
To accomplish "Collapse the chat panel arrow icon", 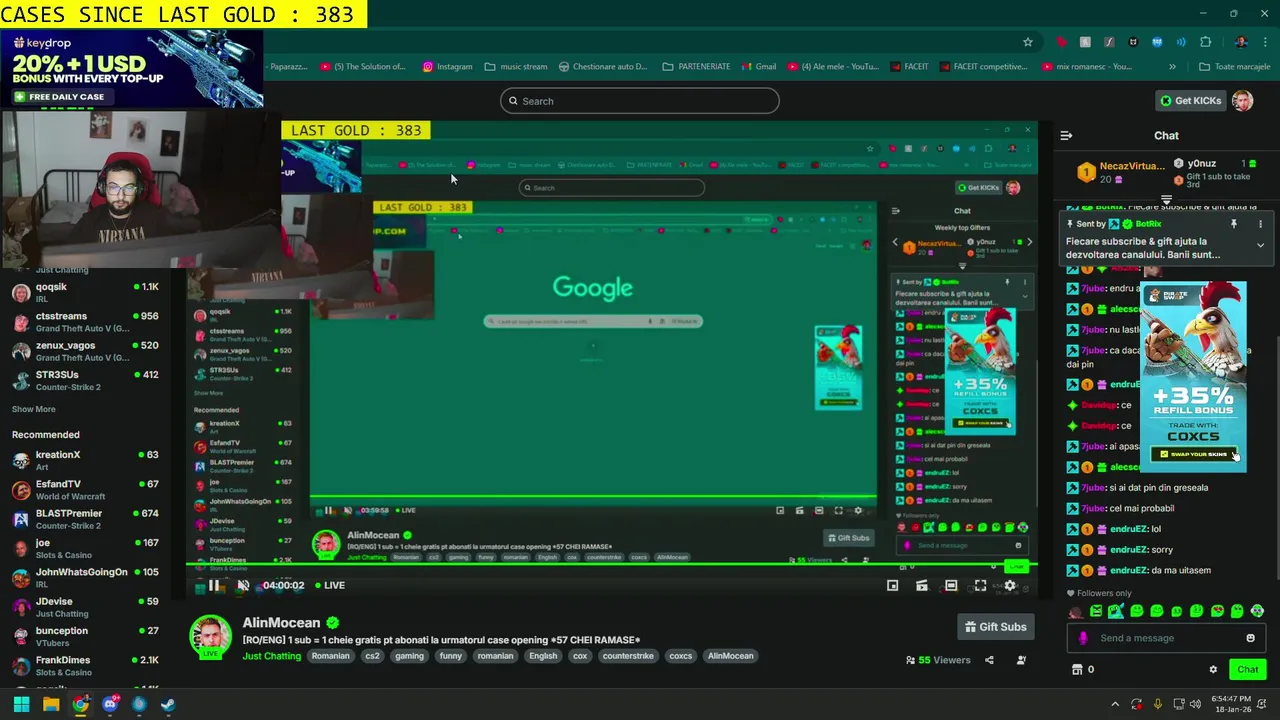I will [x=1066, y=135].
